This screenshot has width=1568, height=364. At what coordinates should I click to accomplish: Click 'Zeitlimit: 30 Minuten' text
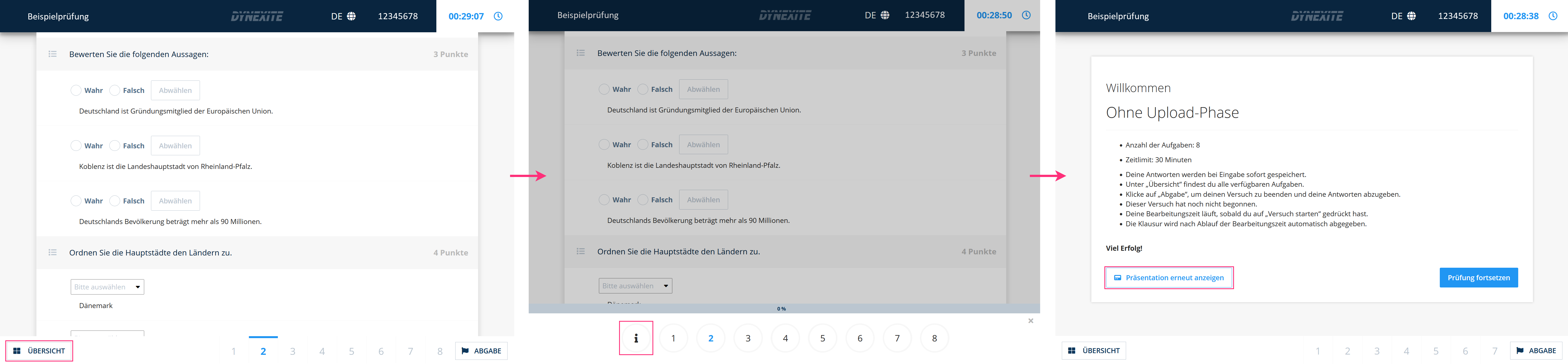pyautogui.click(x=1158, y=160)
